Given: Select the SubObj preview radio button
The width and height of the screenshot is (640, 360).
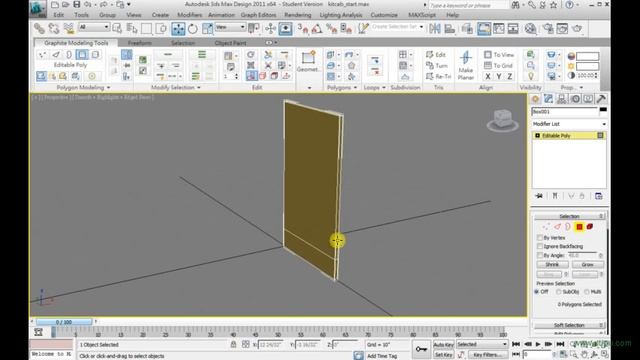Looking at the screenshot, I should tap(558, 292).
